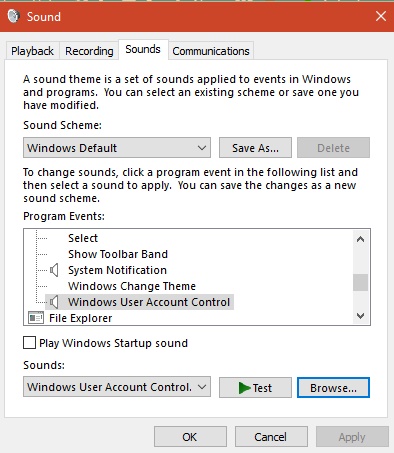
Task: Select the System Notification event
Action: click(117, 270)
